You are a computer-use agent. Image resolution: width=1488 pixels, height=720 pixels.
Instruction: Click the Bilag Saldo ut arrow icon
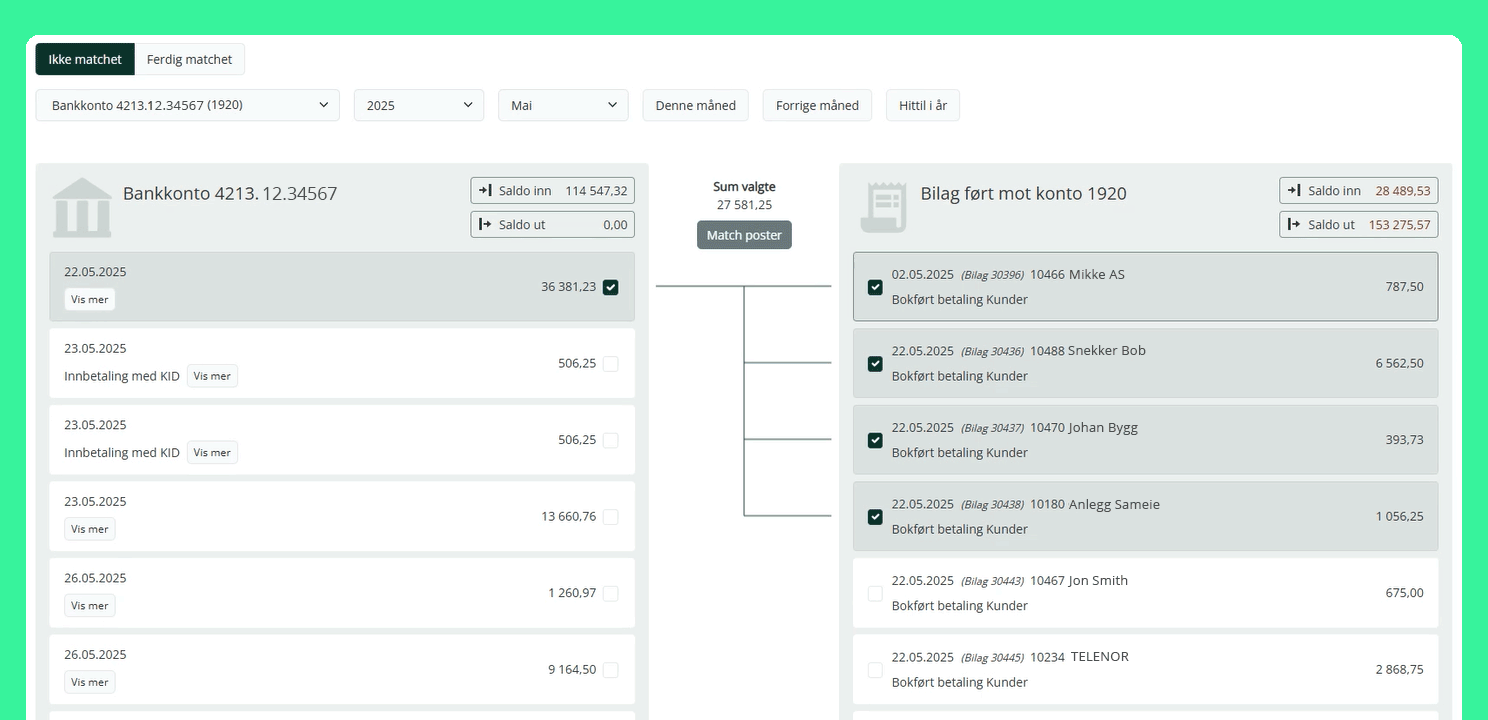coord(1293,224)
